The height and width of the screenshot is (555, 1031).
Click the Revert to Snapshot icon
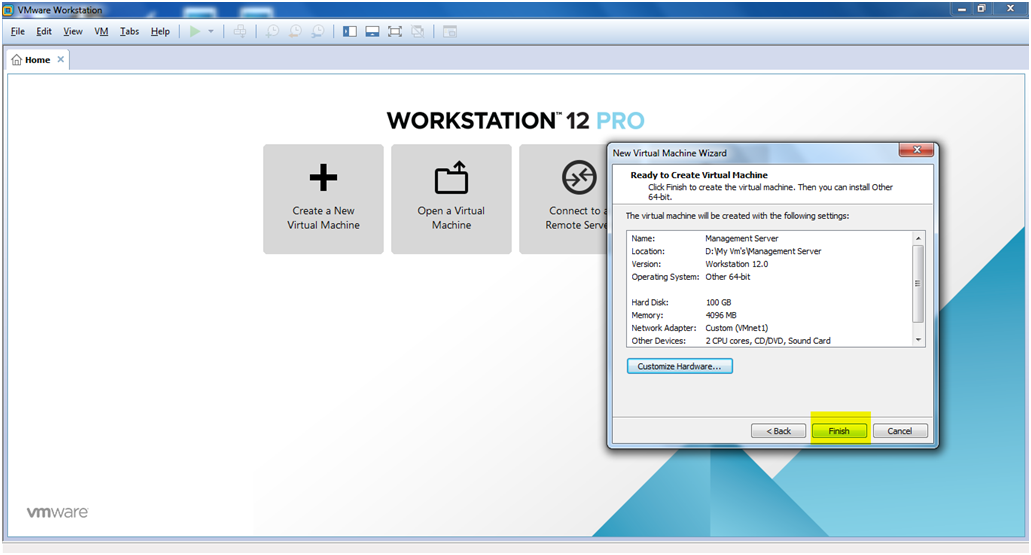point(295,32)
